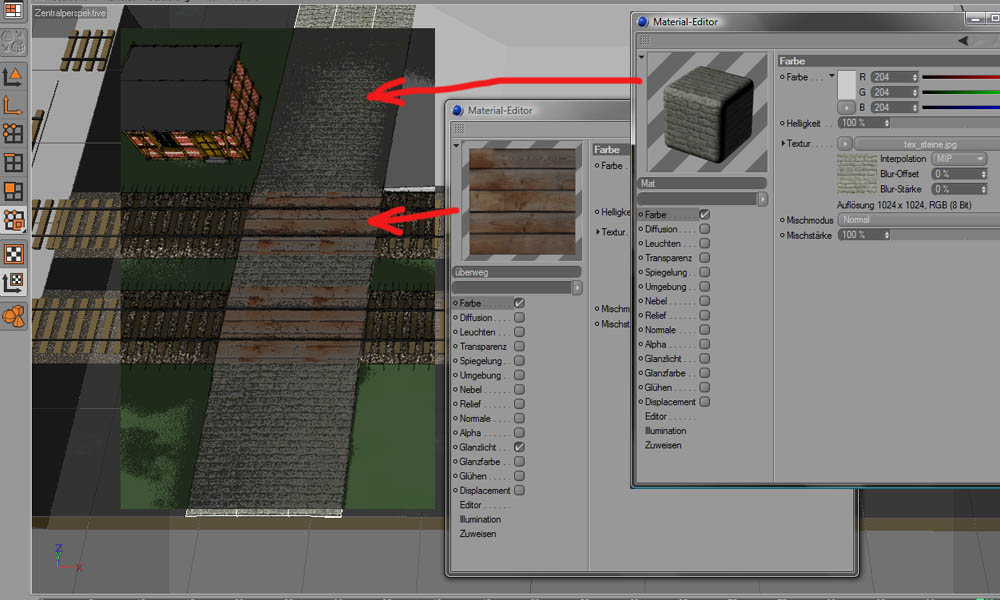Select Zuweisen in the überweg material editor
Image resolution: width=1000 pixels, height=600 pixels.
pyautogui.click(x=478, y=534)
